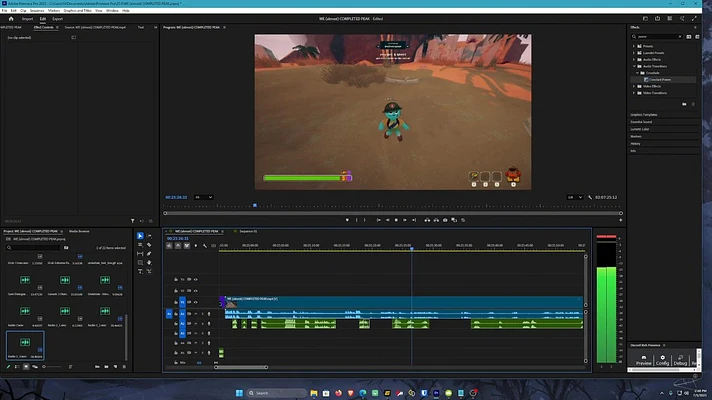Switch Project panel to icon view
Screen dimensions: 712x400
click(26, 366)
